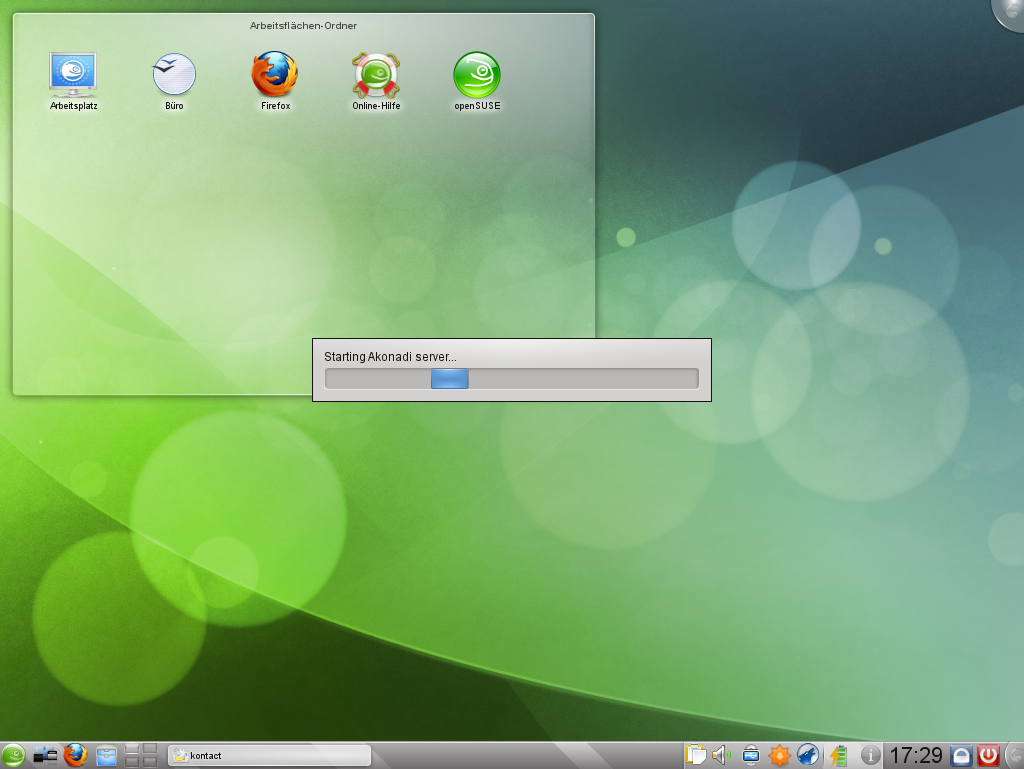Image resolution: width=1024 pixels, height=769 pixels.
Task: Click the Akonadi server progress bar
Action: pos(511,378)
